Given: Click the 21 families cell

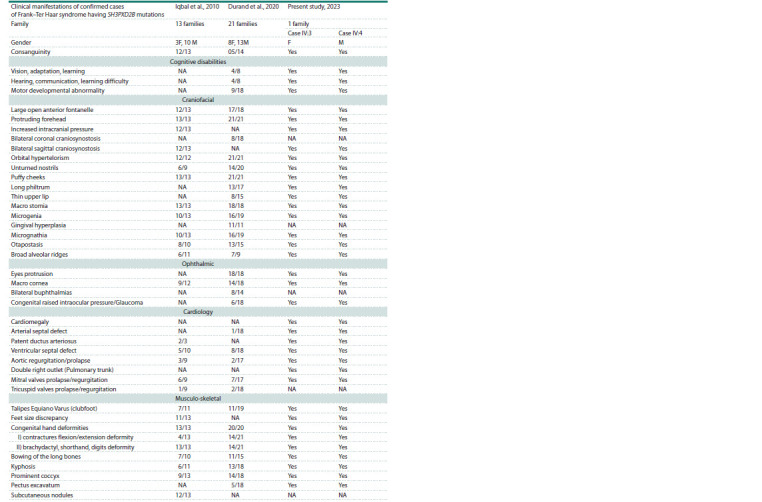Looking at the screenshot, I should [x=242, y=24].
